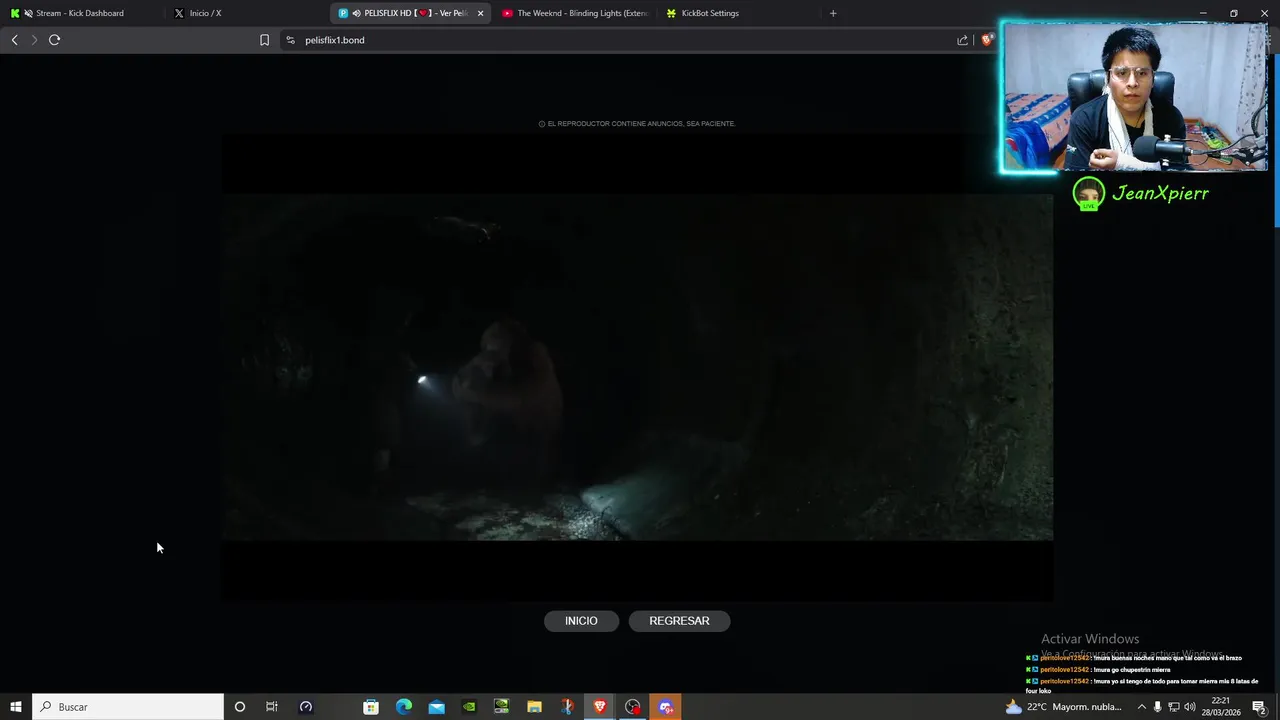
Task: Open File Explorer from the taskbar
Action: pos(534,707)
